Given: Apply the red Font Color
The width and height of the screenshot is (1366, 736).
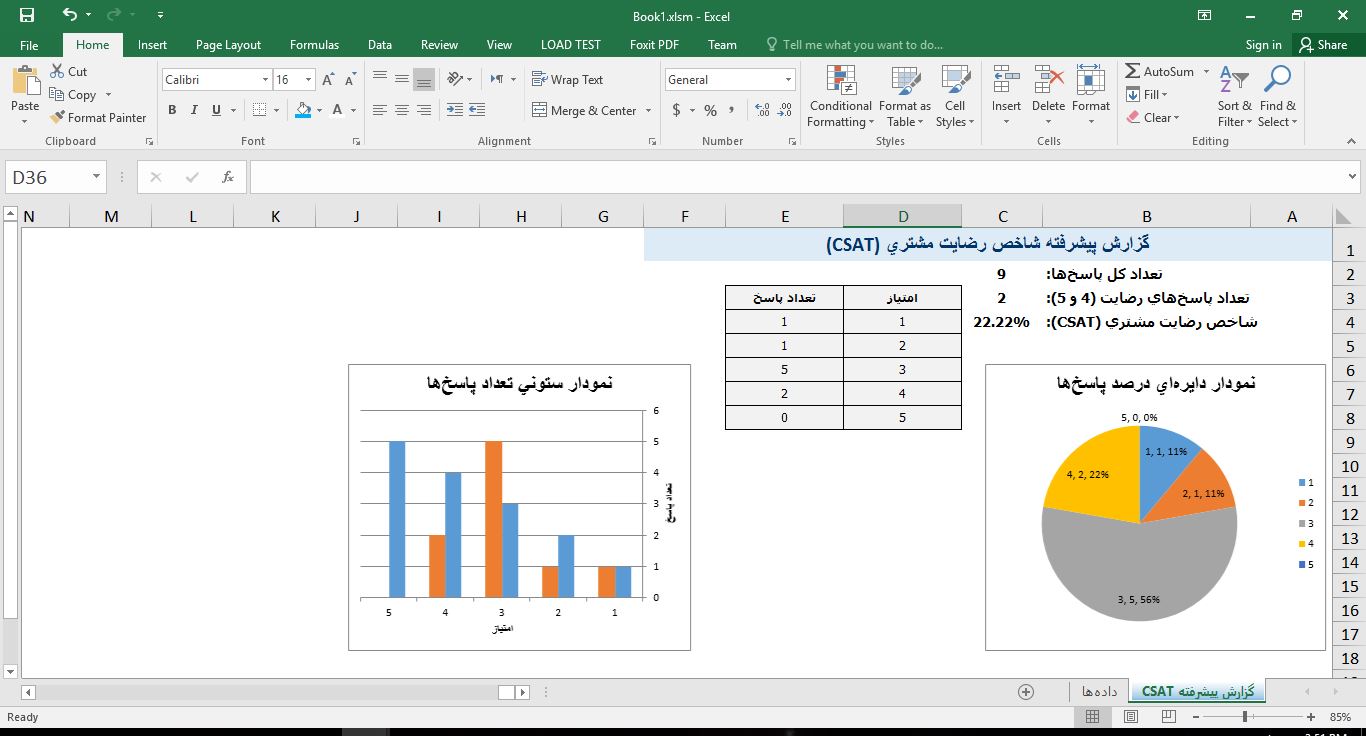Looking at the screenshot, I should tap(337, 110).
